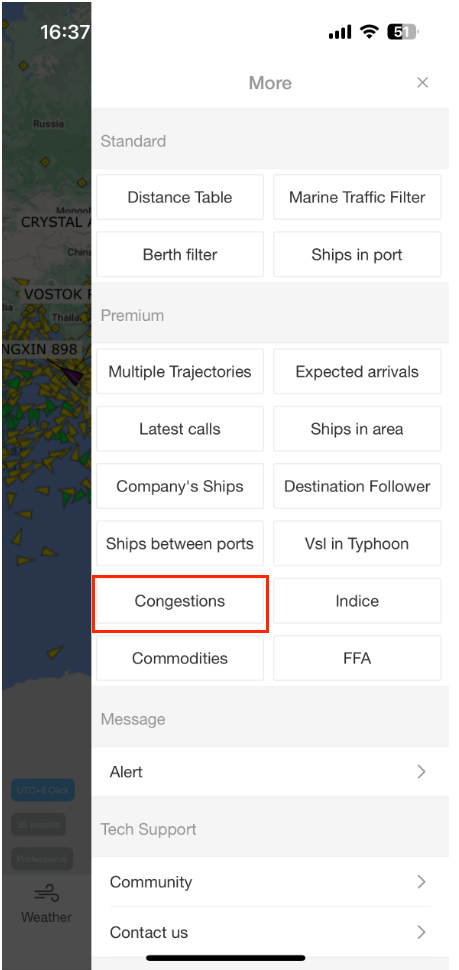Screen dimensions: 459x970
Task: View Expected arrivals
Action: click(x=357, y=372)
